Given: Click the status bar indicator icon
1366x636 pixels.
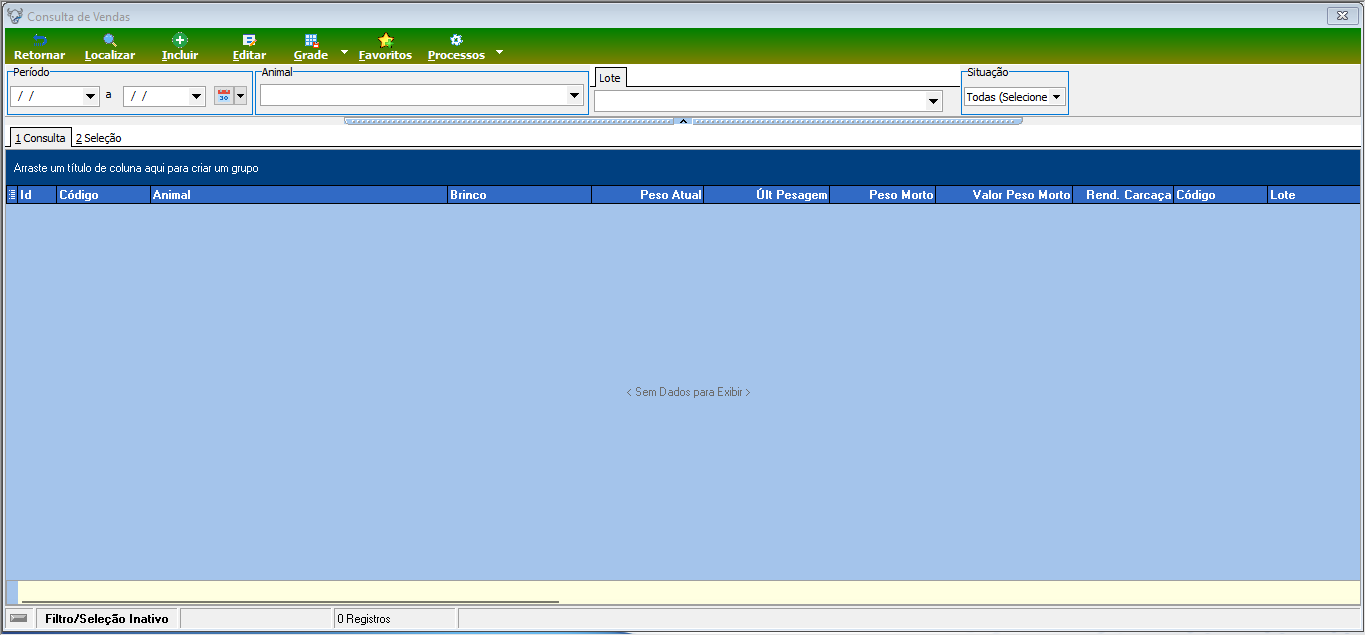Looking at the screenshot, I should pyautogui.click(x=19, y=618).
